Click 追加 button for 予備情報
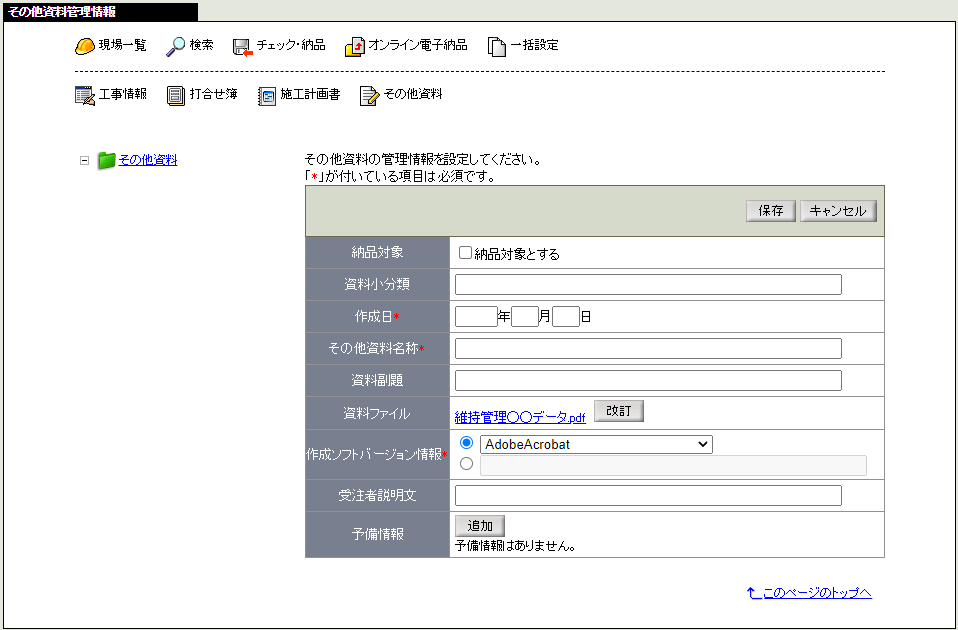 coord(480,526)
